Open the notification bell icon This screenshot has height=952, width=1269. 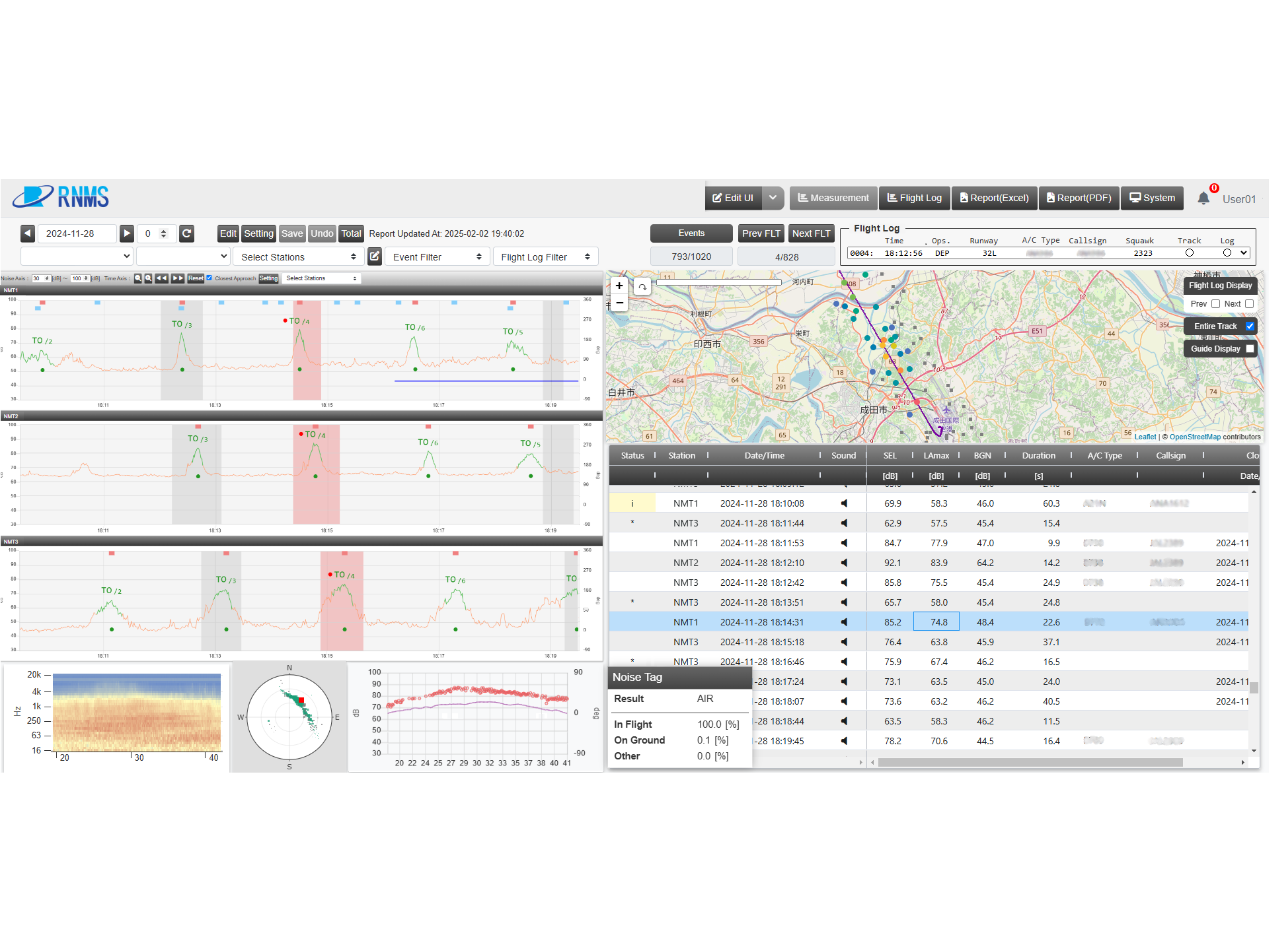1203,199
